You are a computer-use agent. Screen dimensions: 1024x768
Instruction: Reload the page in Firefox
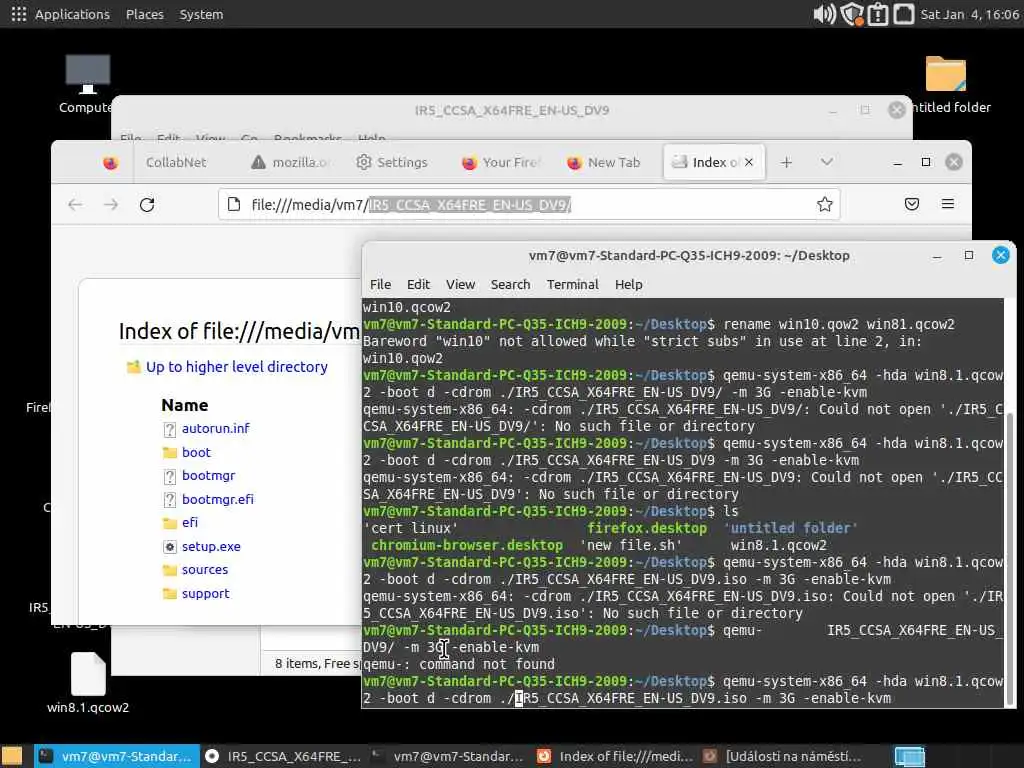click(147, 204)
